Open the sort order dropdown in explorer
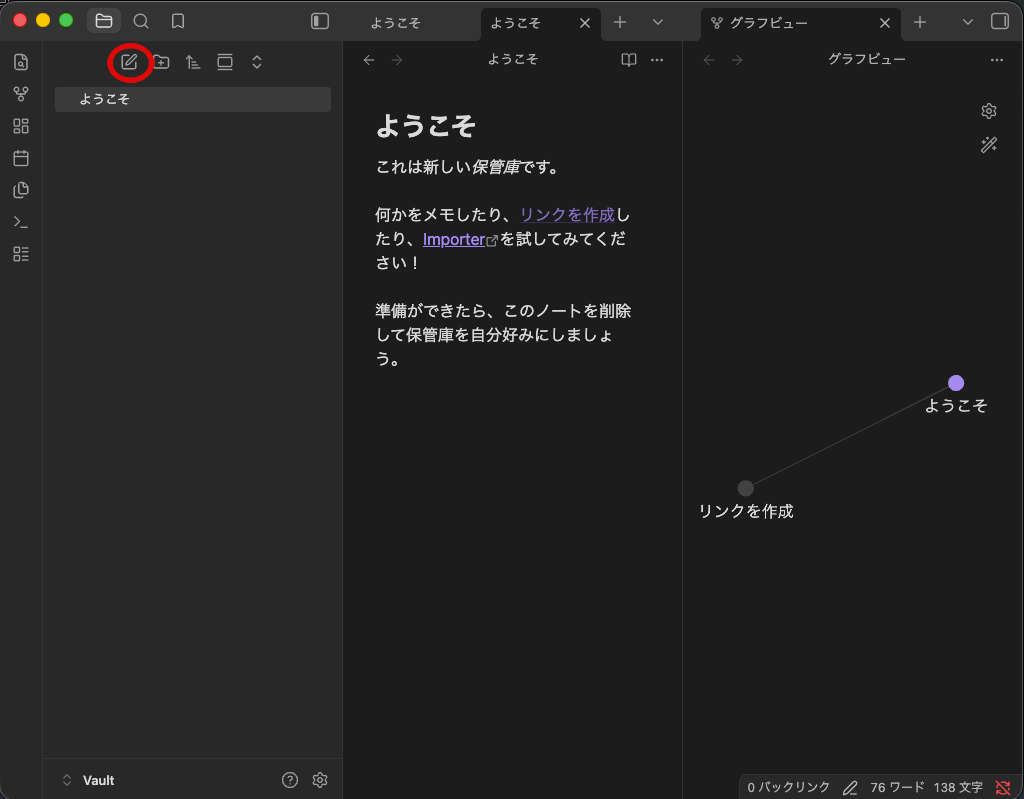Image resolution: width=1024 pixels, height=799 pixels. tap(193, 62)
